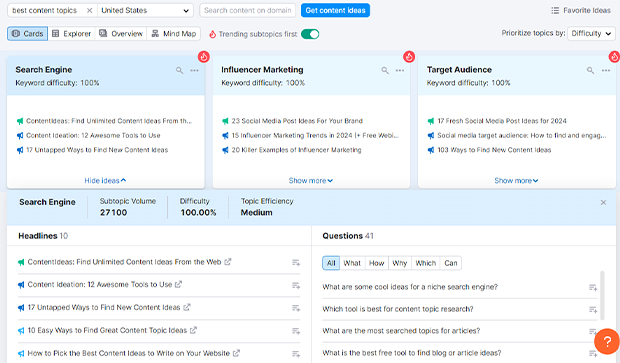Viewport: 620px width, 363px height.
Task: Switch to Explorer view
Action: [72, 34]
